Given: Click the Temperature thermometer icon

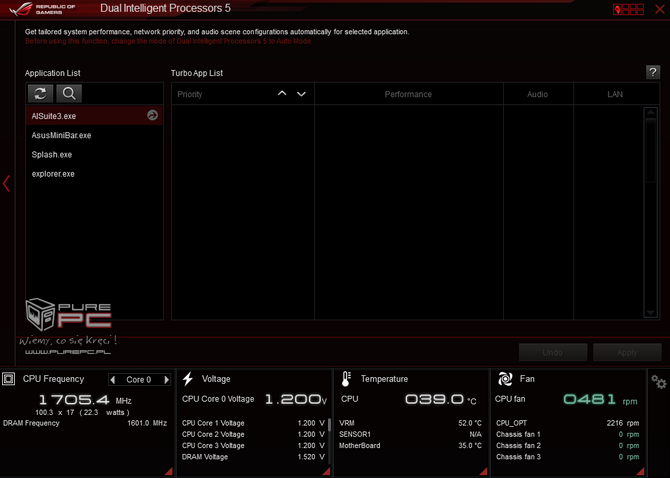Looking at the screenshot, I should click(x=346, y=379).
